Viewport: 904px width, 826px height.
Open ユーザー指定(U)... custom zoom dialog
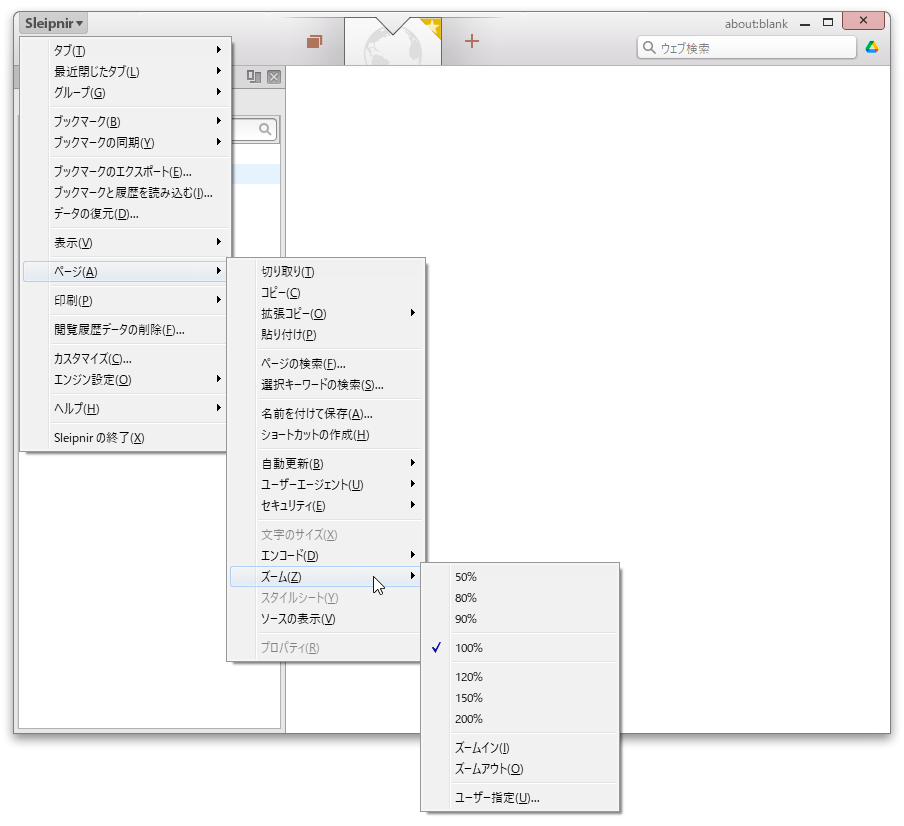(520, 798)
